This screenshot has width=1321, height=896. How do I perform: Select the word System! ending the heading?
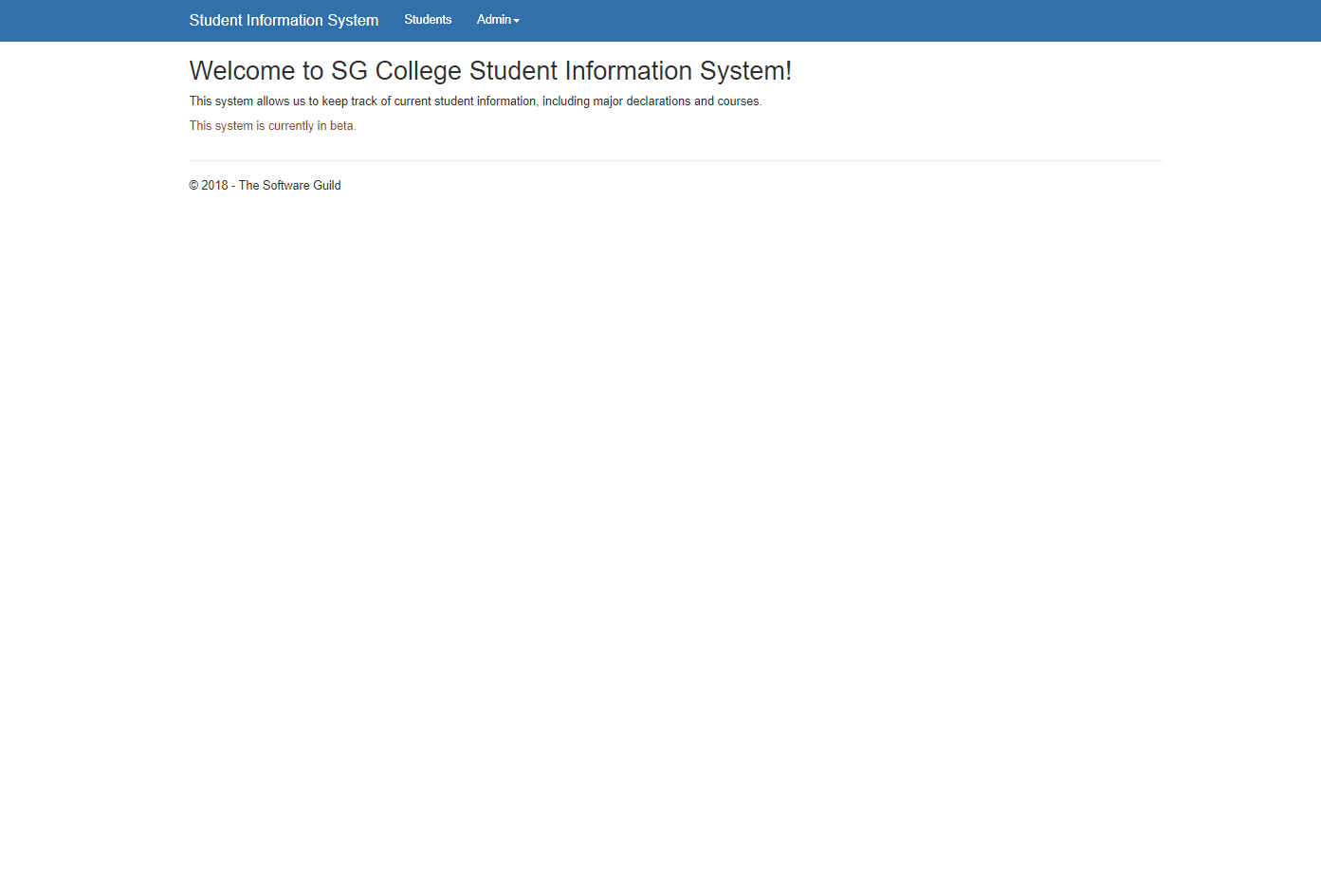745,71
